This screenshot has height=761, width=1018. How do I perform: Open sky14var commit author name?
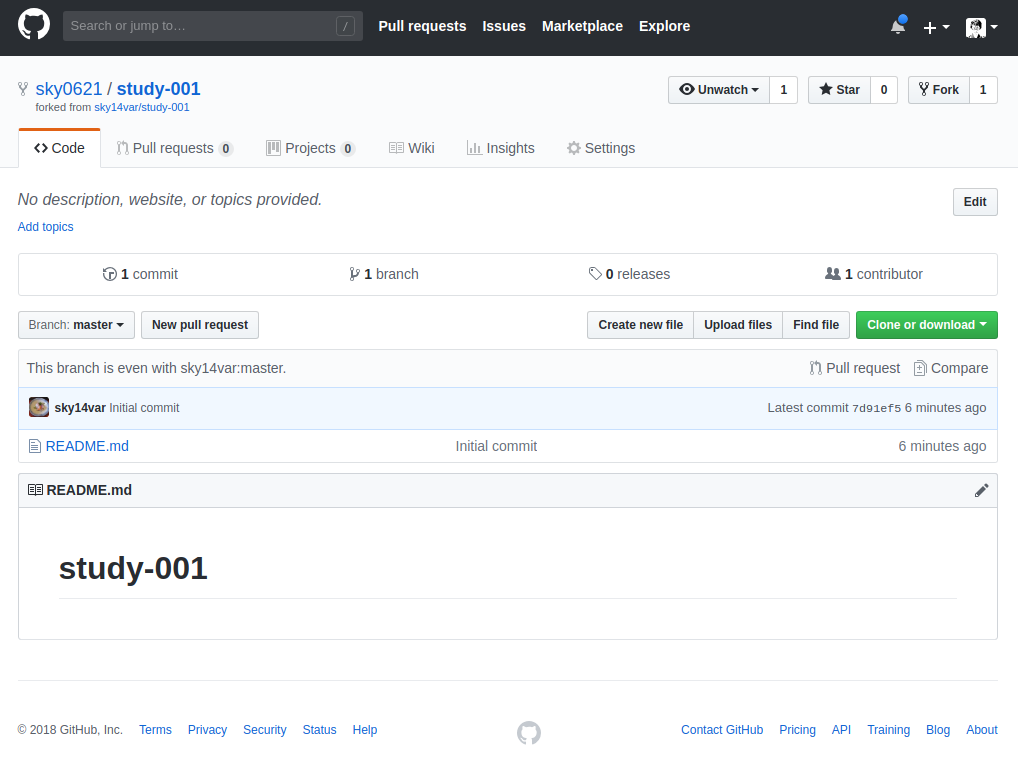[80, 408]
